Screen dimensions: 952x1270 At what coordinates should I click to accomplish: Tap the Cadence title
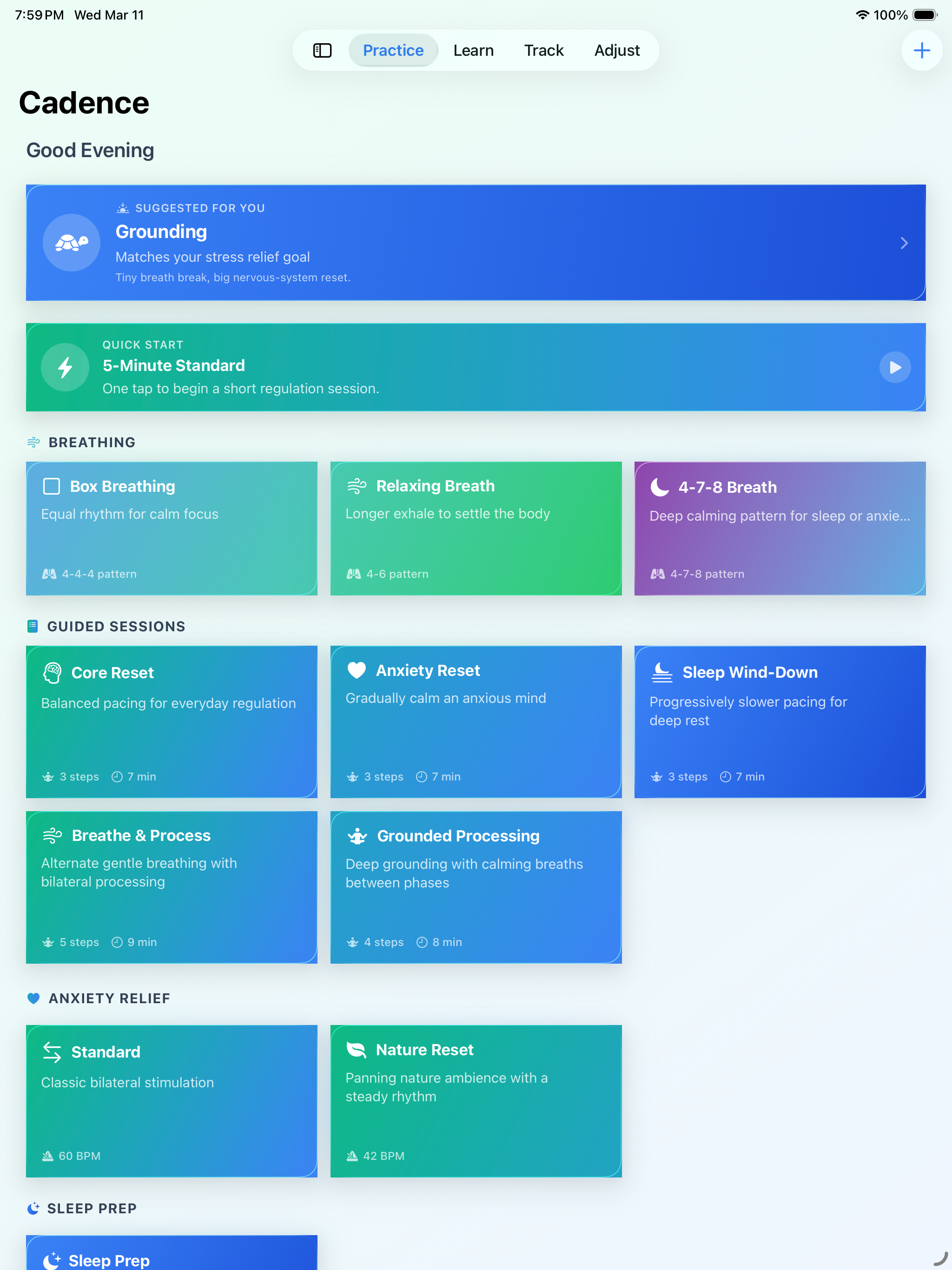84,103
